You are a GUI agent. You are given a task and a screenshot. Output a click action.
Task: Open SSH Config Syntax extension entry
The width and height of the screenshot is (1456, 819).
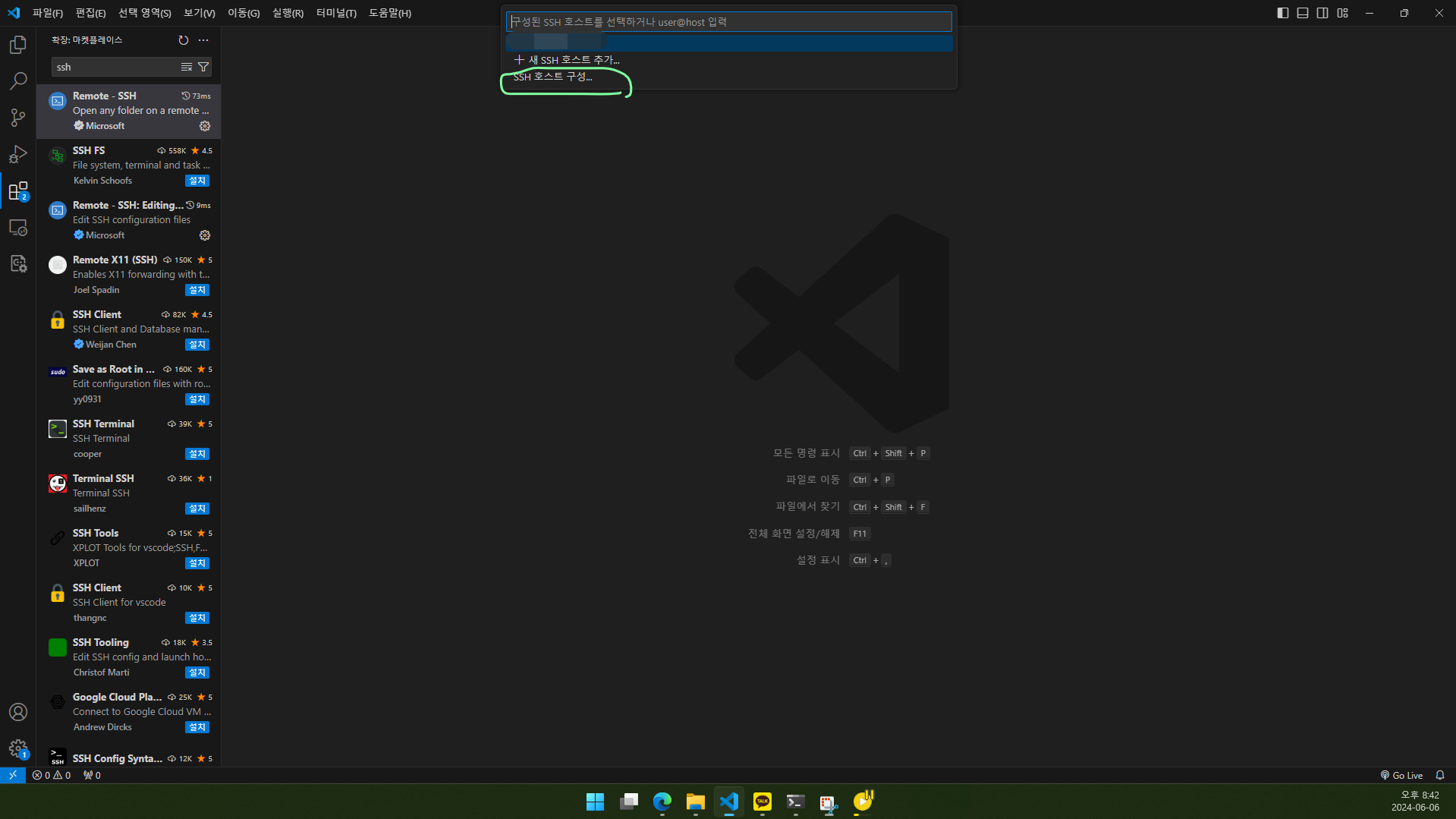point(128,758)
